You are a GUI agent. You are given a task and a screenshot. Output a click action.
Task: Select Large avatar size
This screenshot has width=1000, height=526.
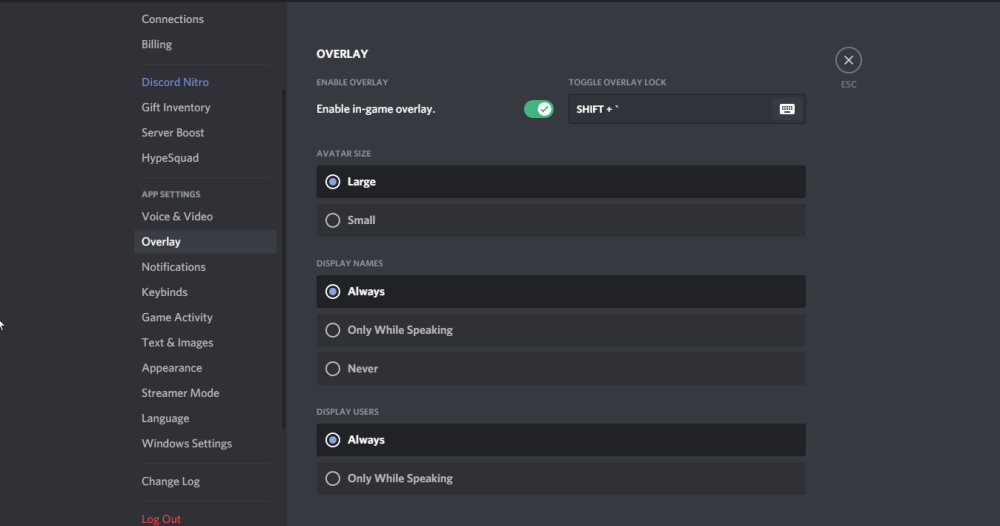pos(561,182)
